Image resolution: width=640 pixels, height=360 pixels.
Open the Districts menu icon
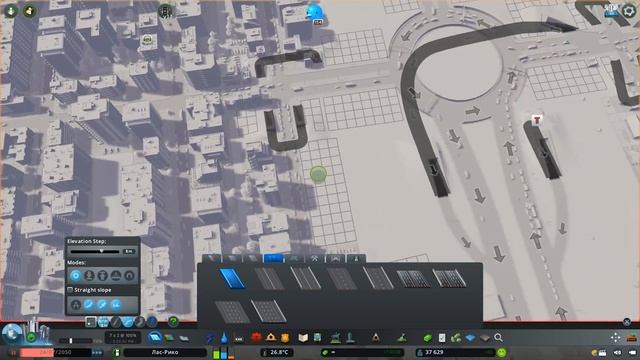pos(184,338)
